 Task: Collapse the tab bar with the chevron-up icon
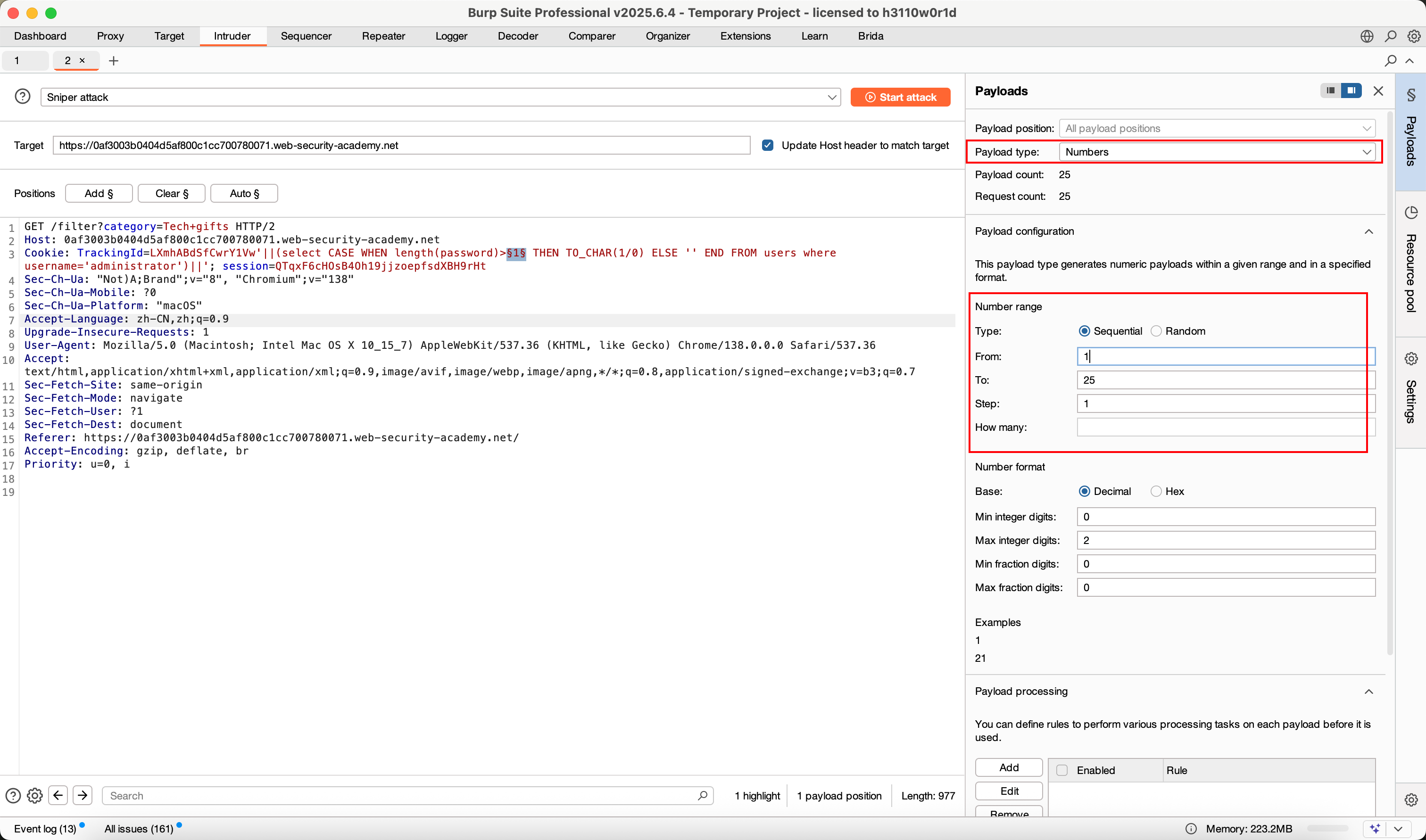[1409, 60]
